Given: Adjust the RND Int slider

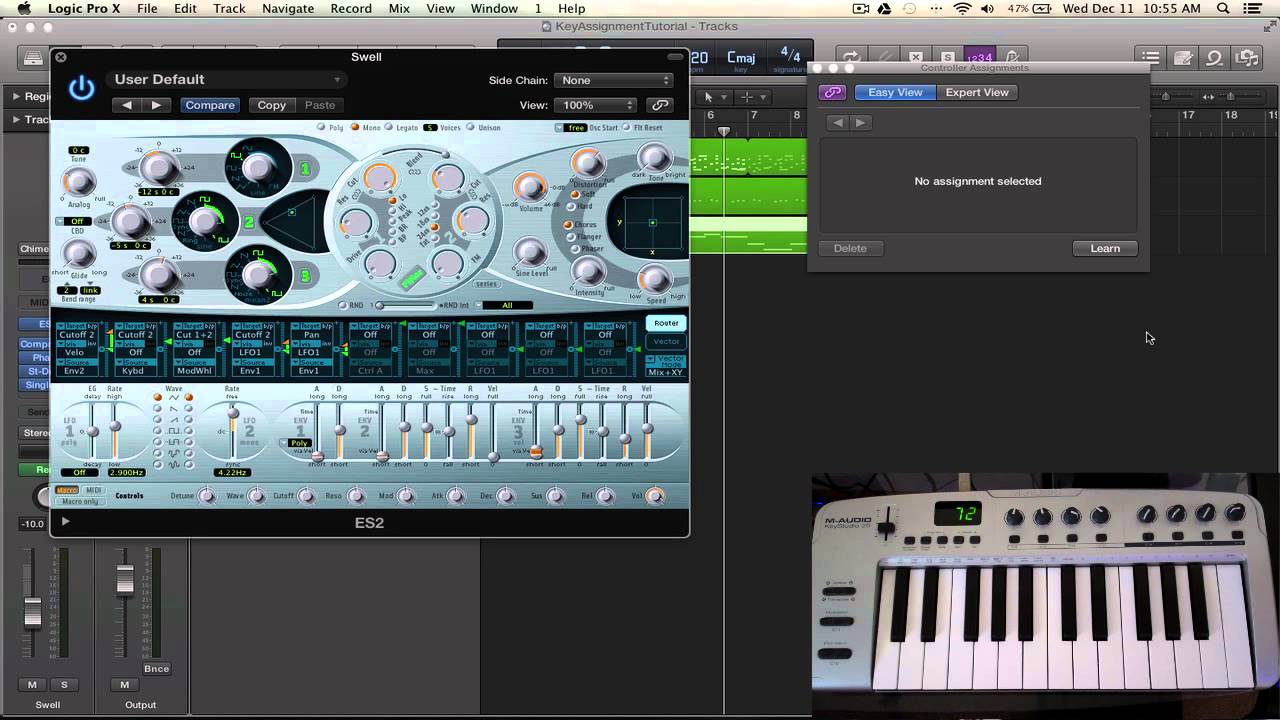Looking at the screenshot, I should coord(408,305).
